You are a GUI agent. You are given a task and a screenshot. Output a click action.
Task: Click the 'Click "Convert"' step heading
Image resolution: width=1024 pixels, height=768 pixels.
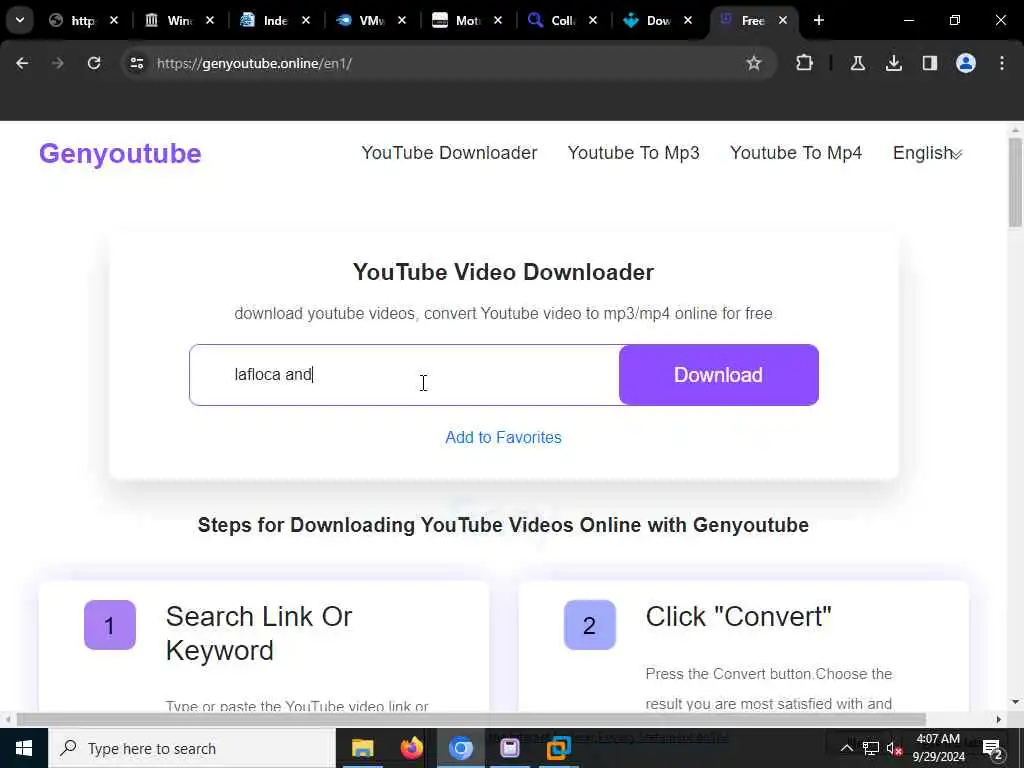(x=739, y=616)
